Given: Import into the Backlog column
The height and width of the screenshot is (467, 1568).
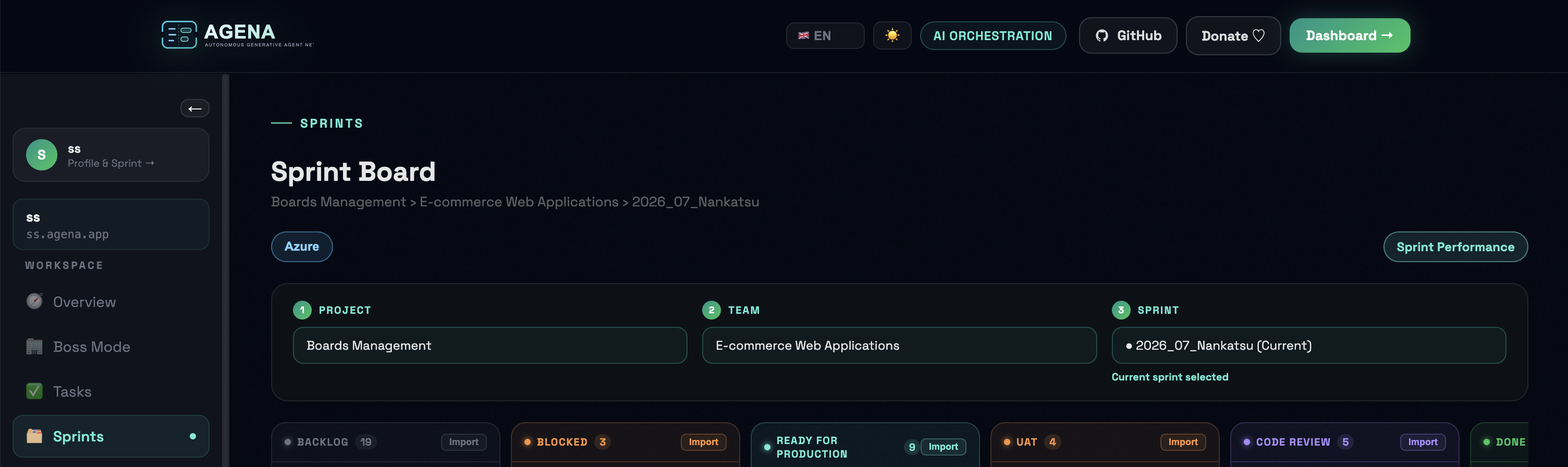Looking at the screenshot, I should [464, 442].
